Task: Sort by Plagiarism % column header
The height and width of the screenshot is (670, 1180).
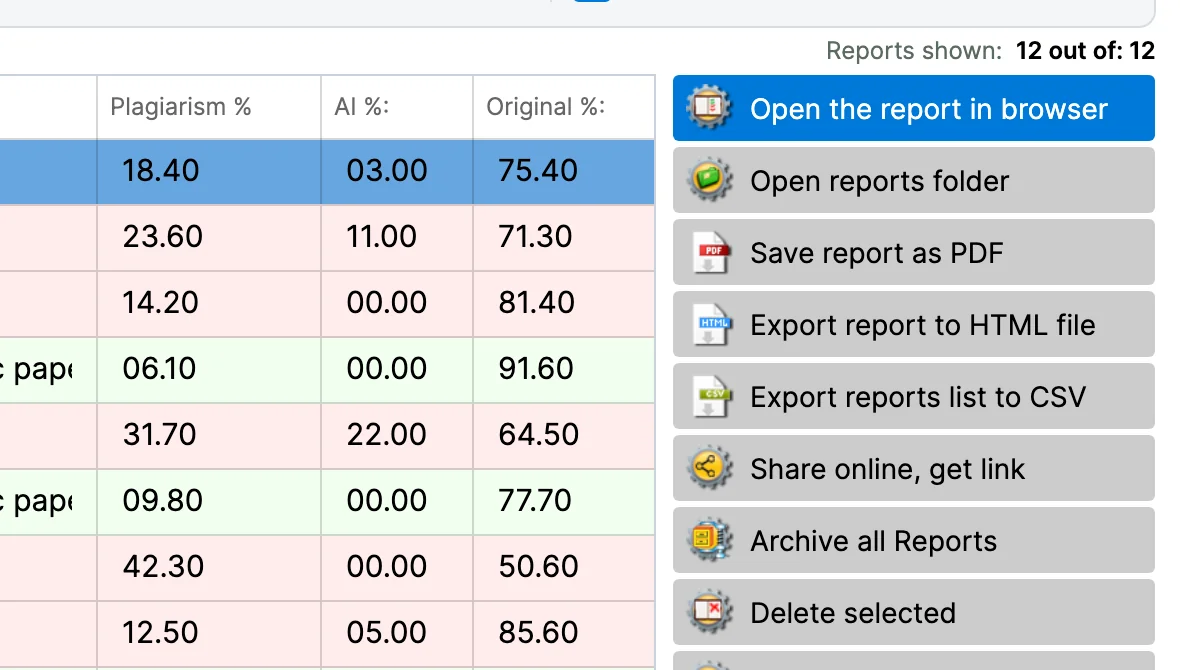Action: 208,107
